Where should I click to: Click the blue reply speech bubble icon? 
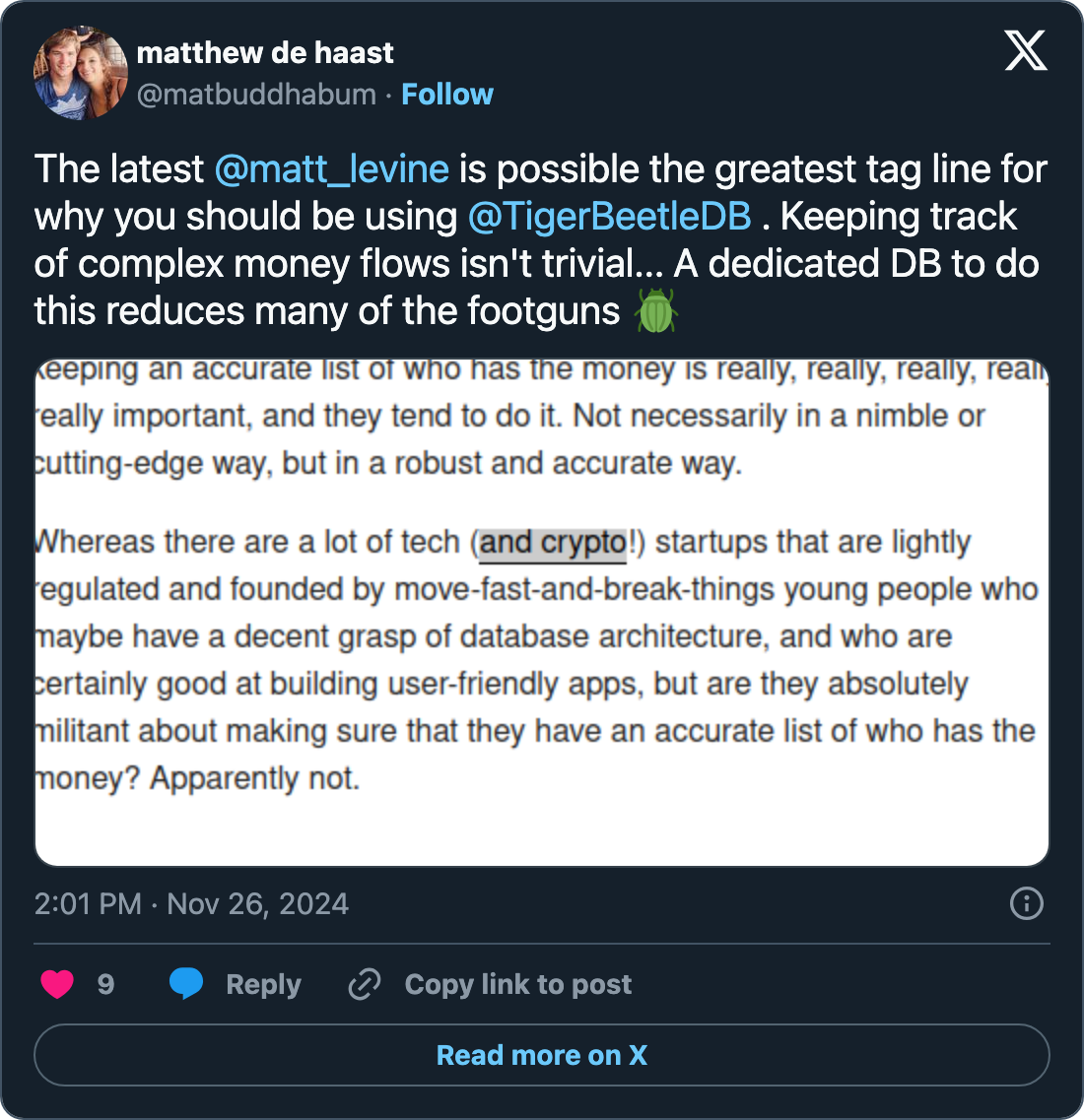[x=185, y=984]
